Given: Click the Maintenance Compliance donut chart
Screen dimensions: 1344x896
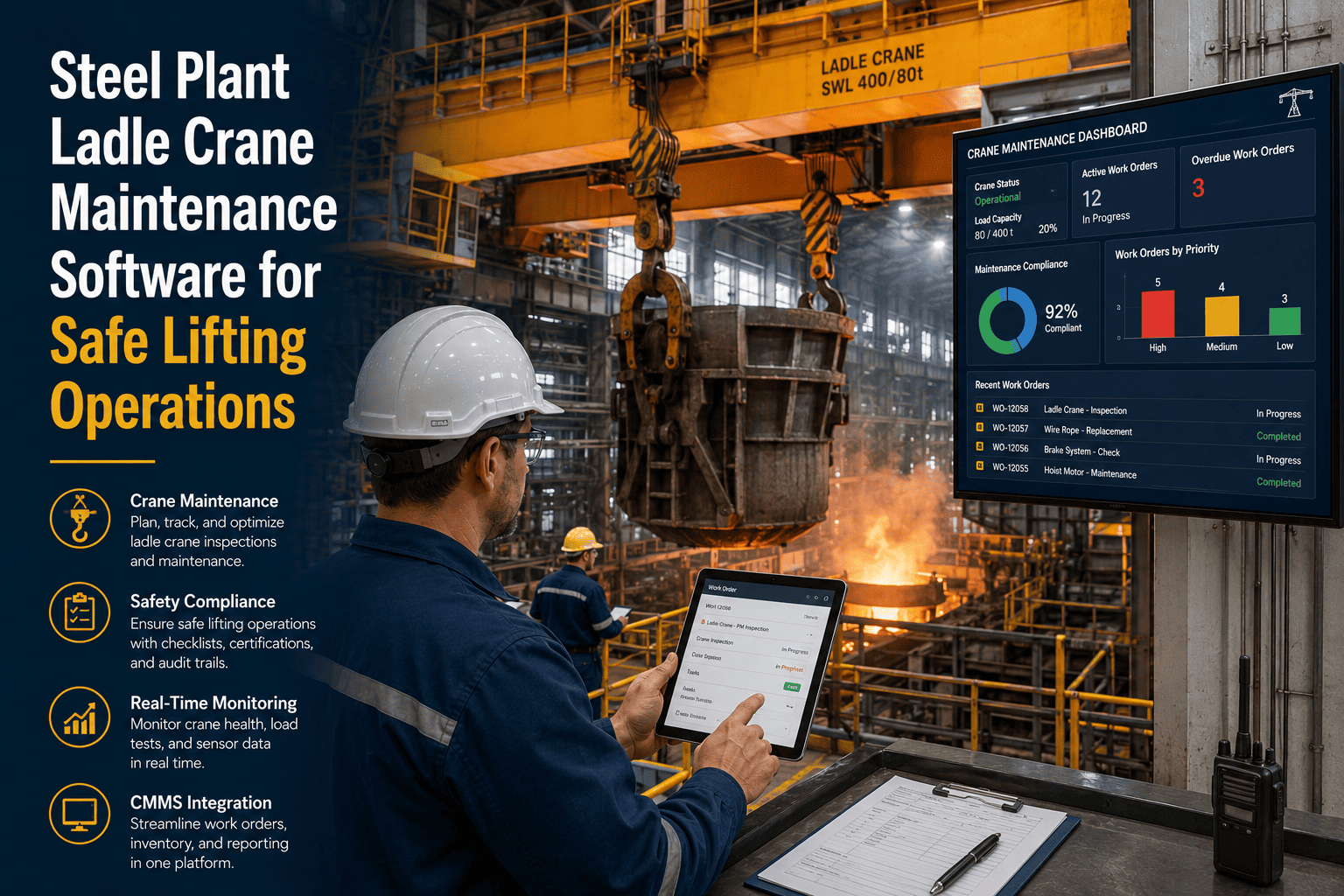Looking at the screenshot, I should click(x=1007, y=320).
